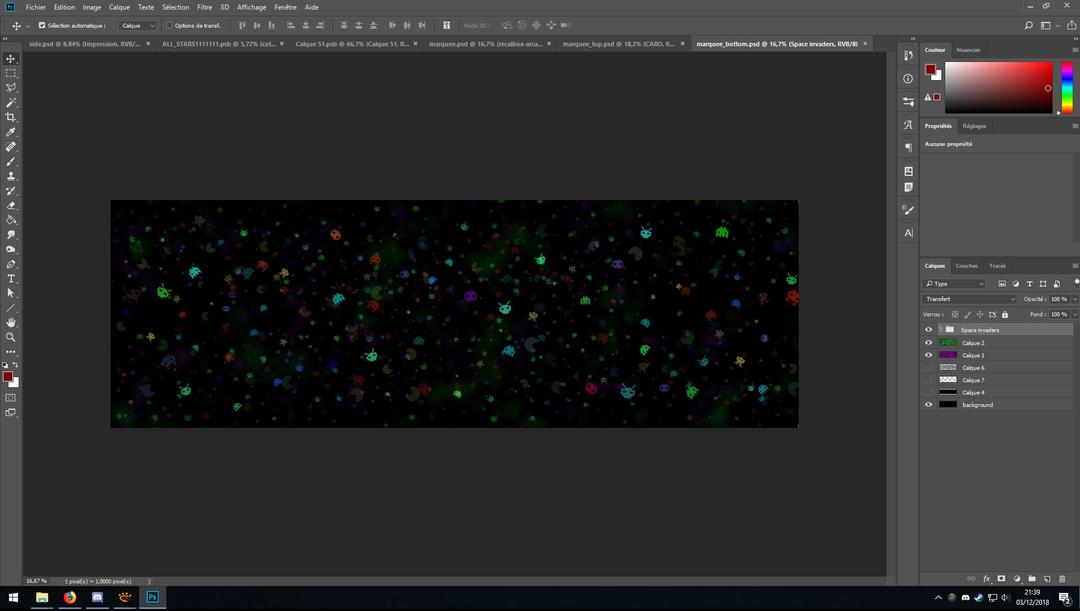Delete layer with the trash icon
This screenshot has height=611, width=1080.
(1062, 579)
